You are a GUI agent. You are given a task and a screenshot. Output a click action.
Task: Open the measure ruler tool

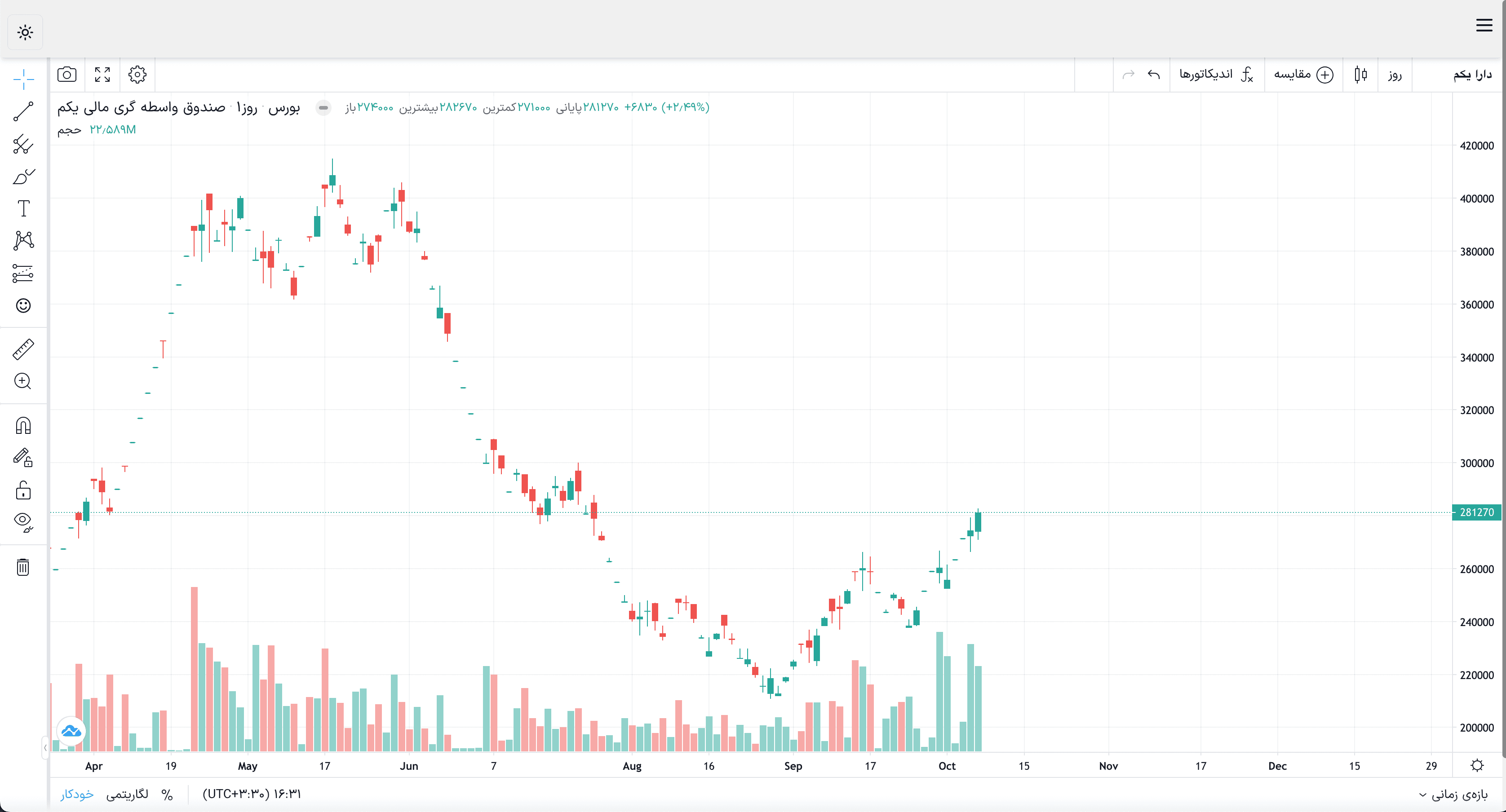coord(23,349)
